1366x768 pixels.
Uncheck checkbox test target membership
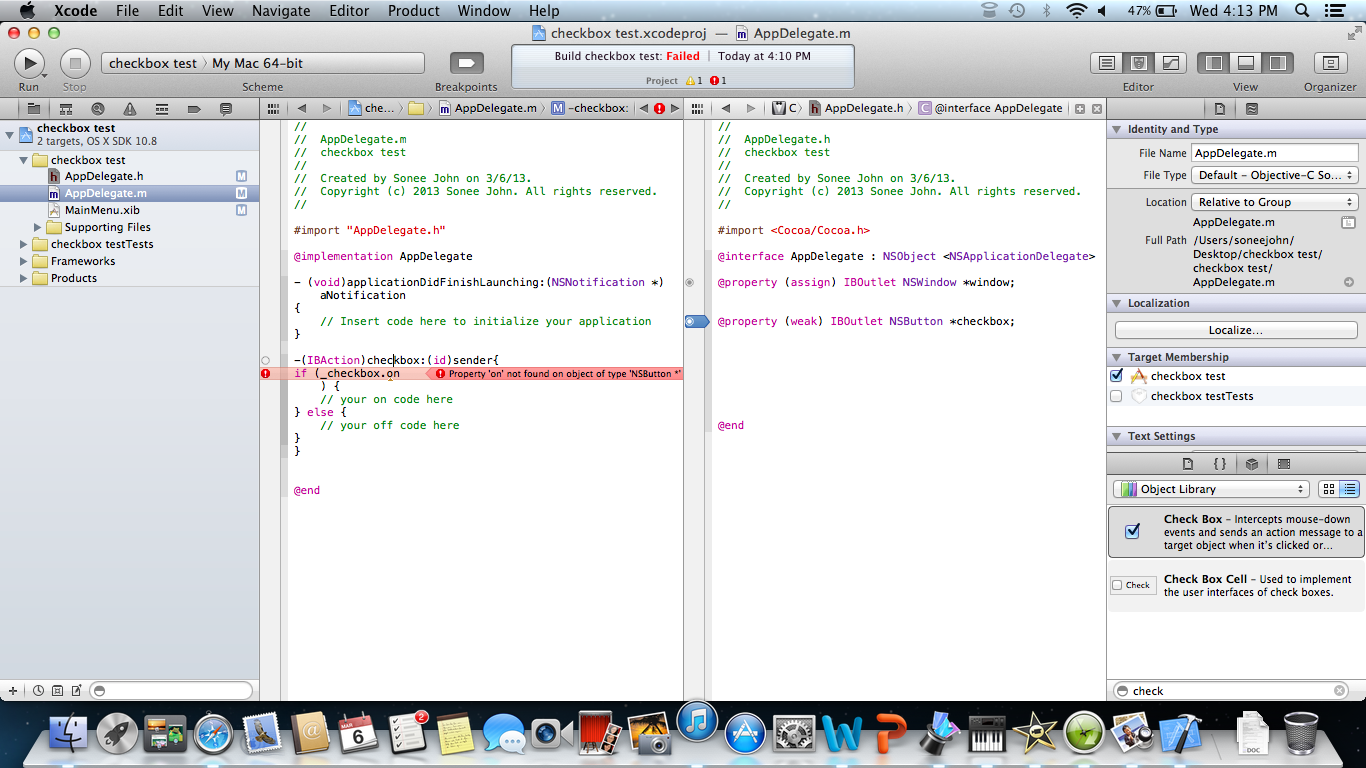[x=1117, y=376]
